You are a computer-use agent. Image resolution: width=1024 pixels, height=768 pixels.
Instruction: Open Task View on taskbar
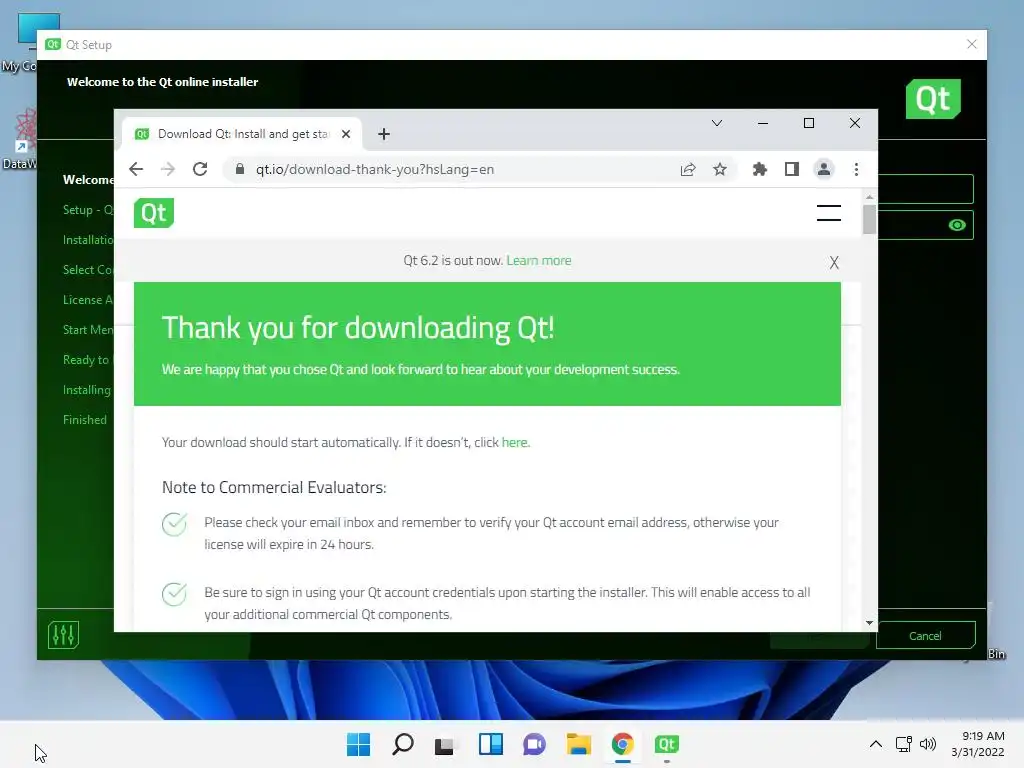coord(445,744)
